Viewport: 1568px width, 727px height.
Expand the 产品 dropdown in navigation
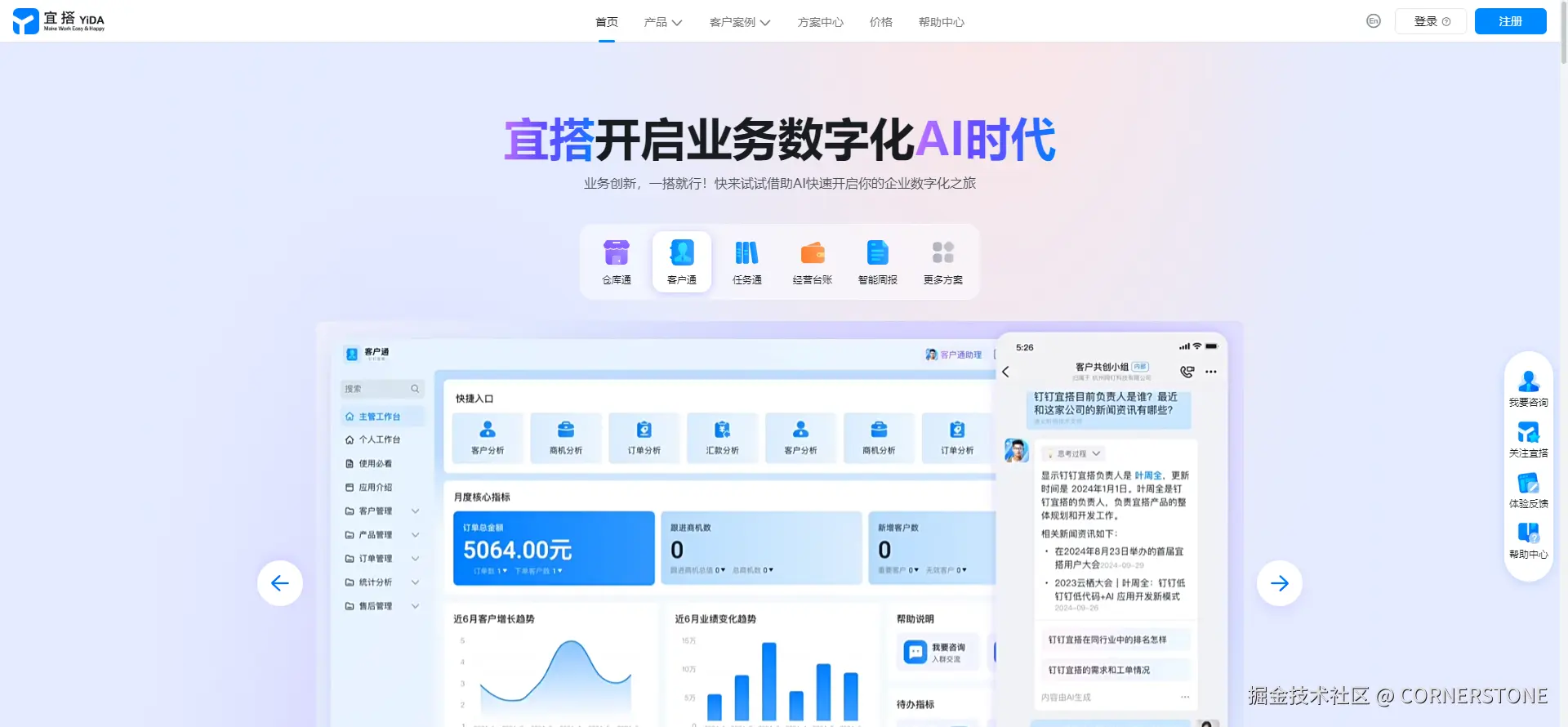[663, 22]
